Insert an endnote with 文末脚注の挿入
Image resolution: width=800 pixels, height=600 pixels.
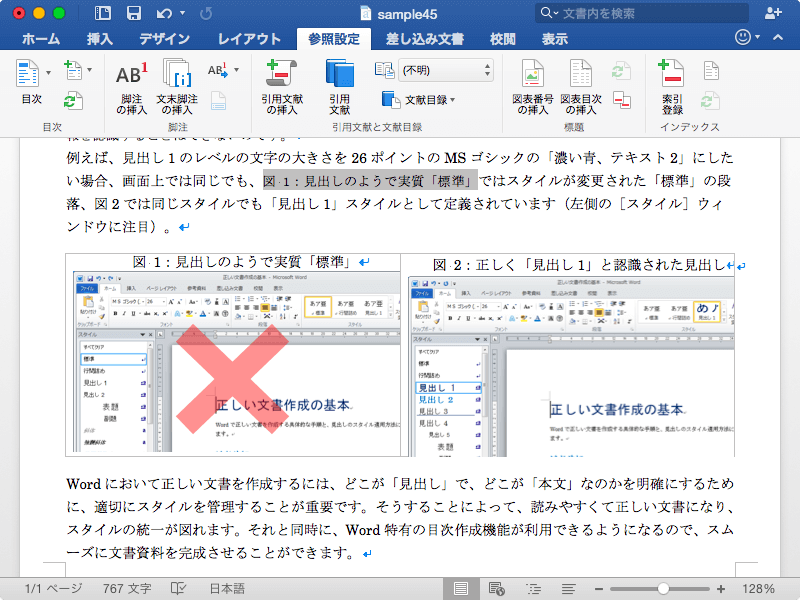coord(177,87)
